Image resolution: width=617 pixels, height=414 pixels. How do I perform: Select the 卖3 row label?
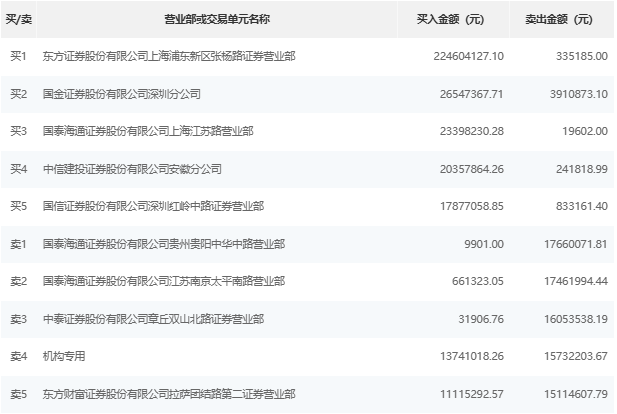tap(18, 319)
